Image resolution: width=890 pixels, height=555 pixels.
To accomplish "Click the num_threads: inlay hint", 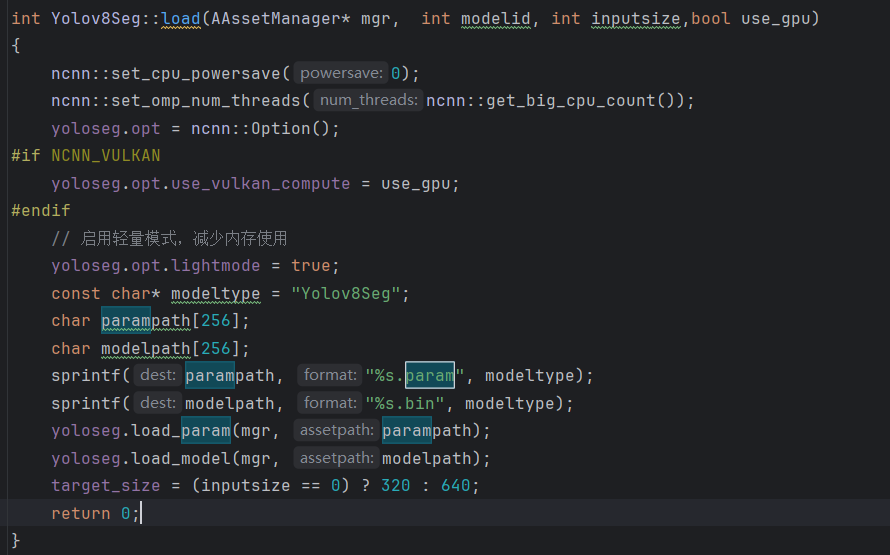I will [x=368, y=100].
